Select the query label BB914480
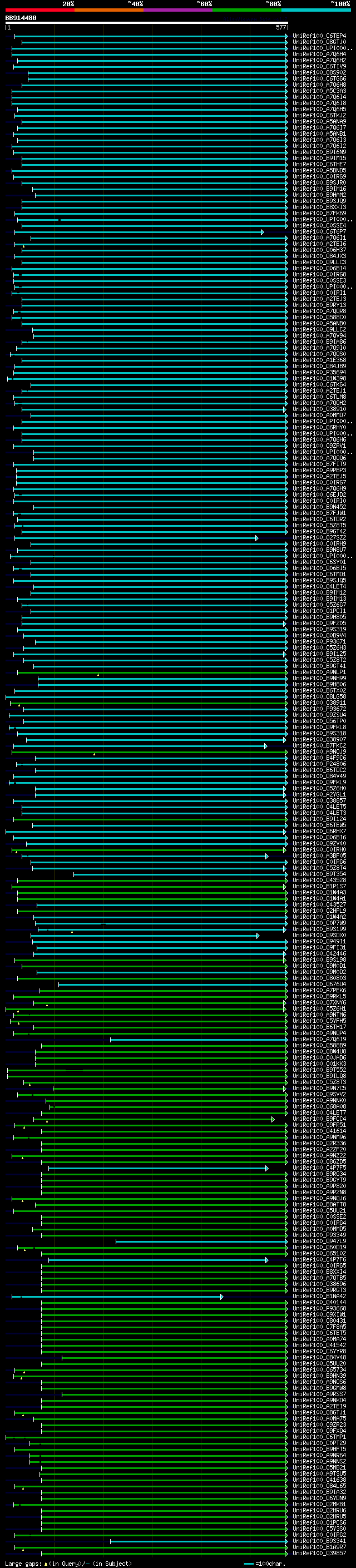The width and height of the screenshot is (356, 1568). [x=21, y=18]
